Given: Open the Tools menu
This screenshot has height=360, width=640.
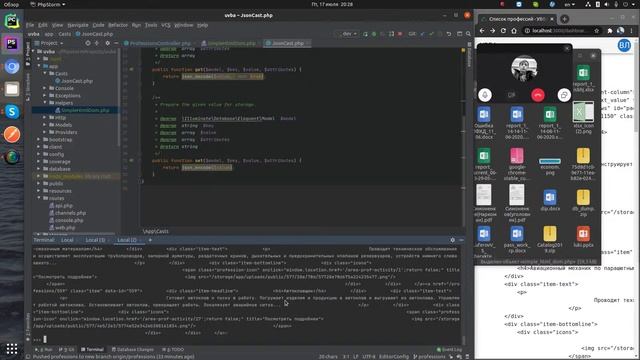Looking at the screenshot, I should pos(151,25).
